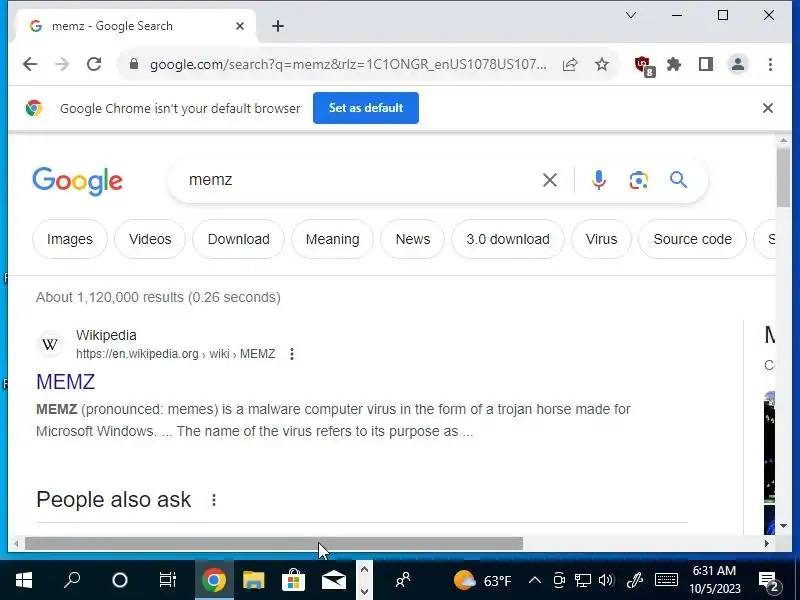Viewport: 800px width, 600px height.
Task: Open Microsoft Store from taskbar
Action: (x=293, y=580)
